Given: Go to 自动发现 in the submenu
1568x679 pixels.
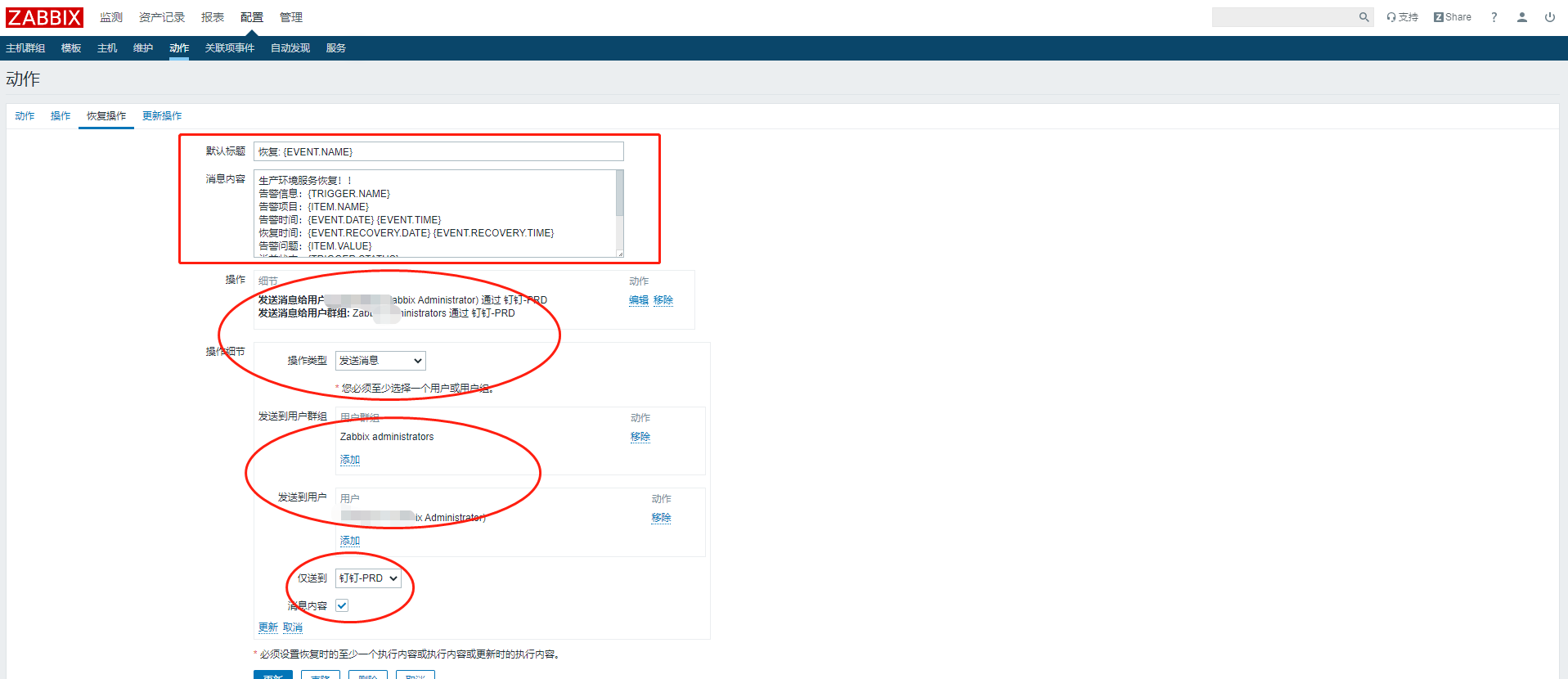Looking at the screenshot, I should [290, 48].
